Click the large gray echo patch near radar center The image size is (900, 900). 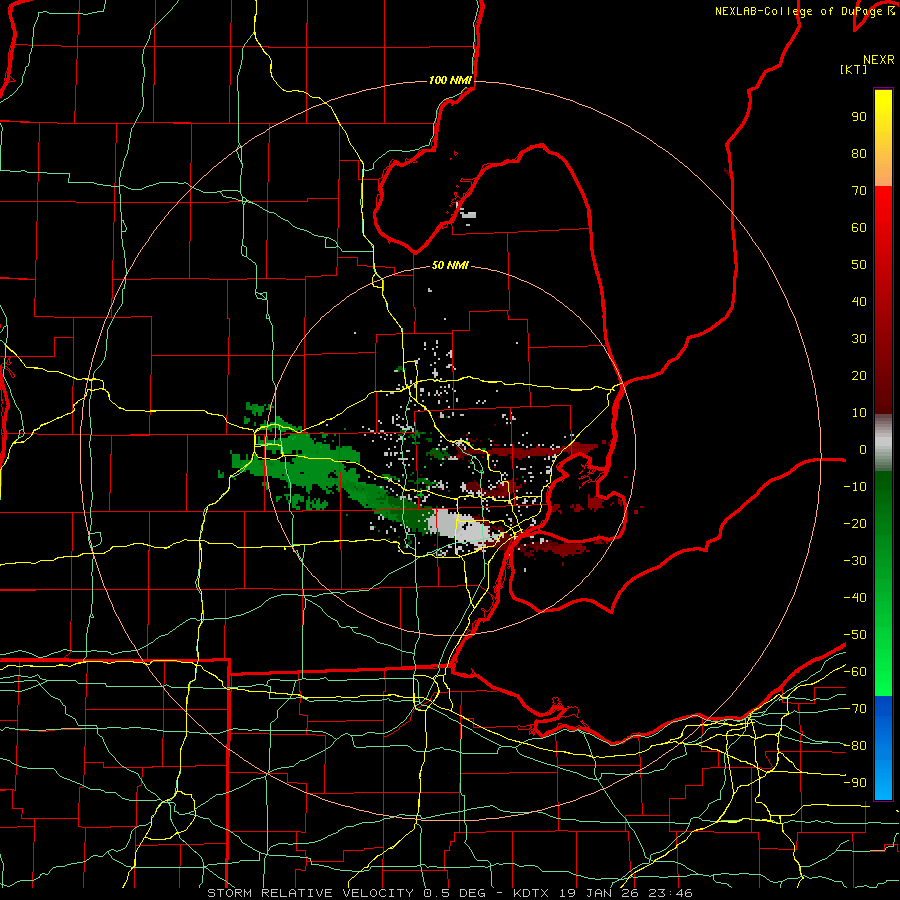(x=463, y=527)
